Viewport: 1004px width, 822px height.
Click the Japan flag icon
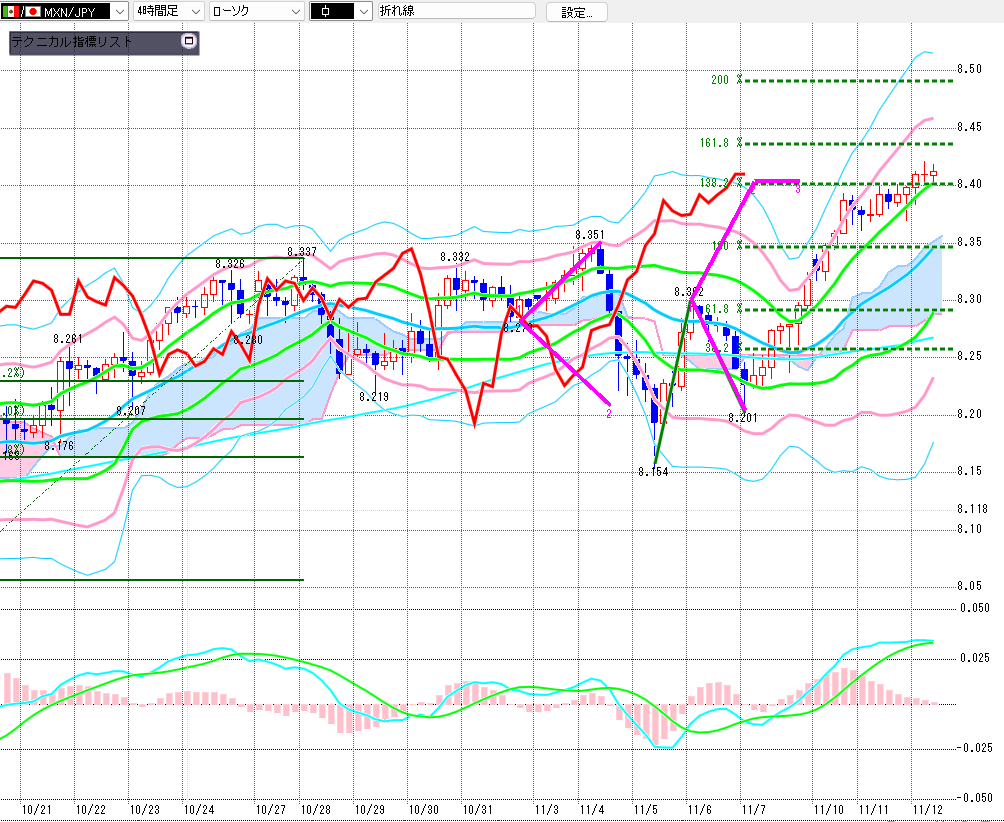point(32,12)
